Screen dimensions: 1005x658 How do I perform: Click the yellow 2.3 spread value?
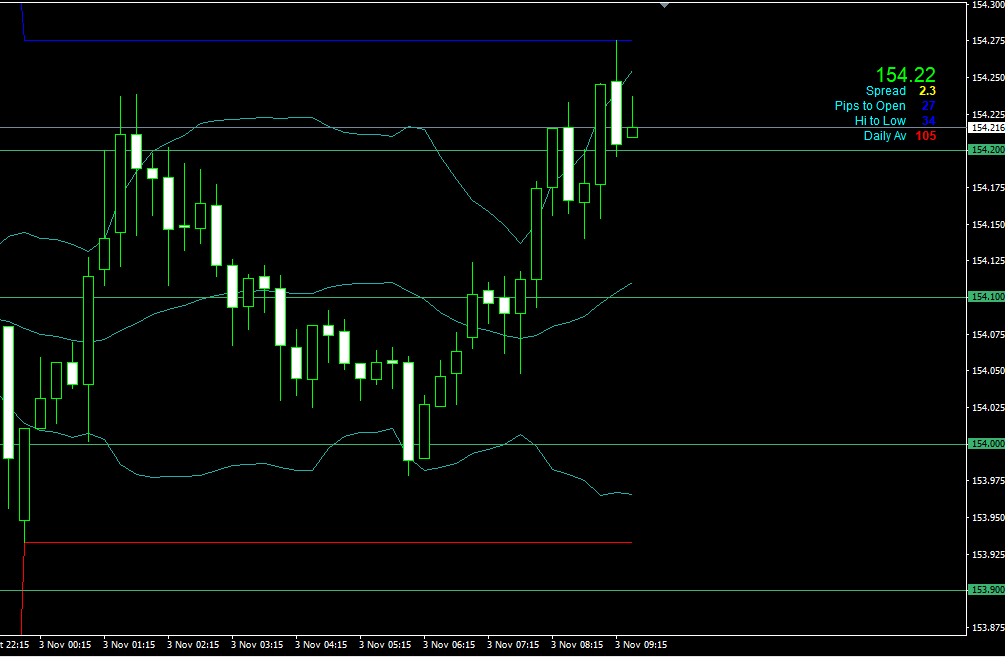[x=927, y=91]
